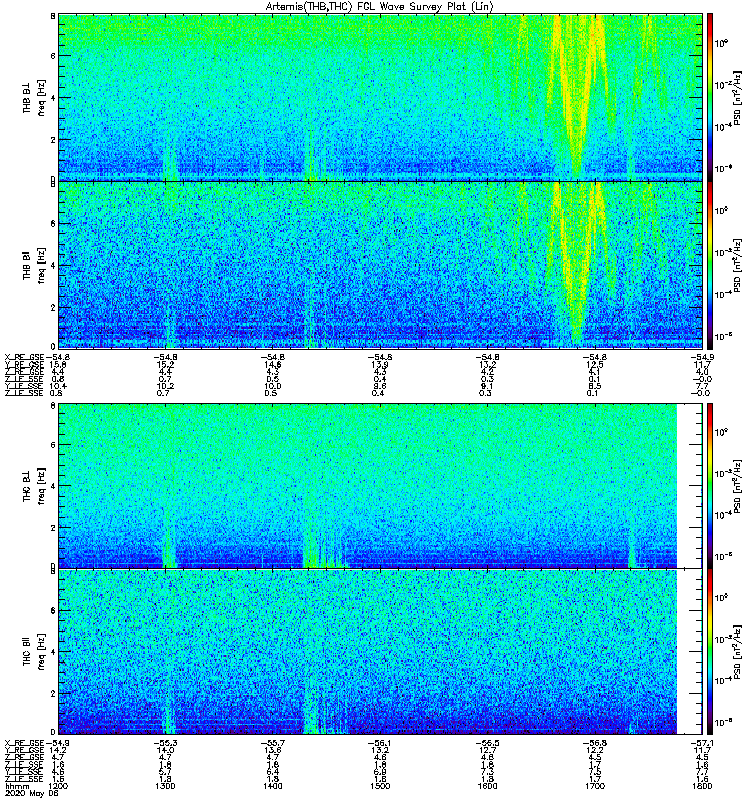Screen dimensions: 750x800
Task: Click the THC B⊥ panel color bar
Action: point(709,485)
